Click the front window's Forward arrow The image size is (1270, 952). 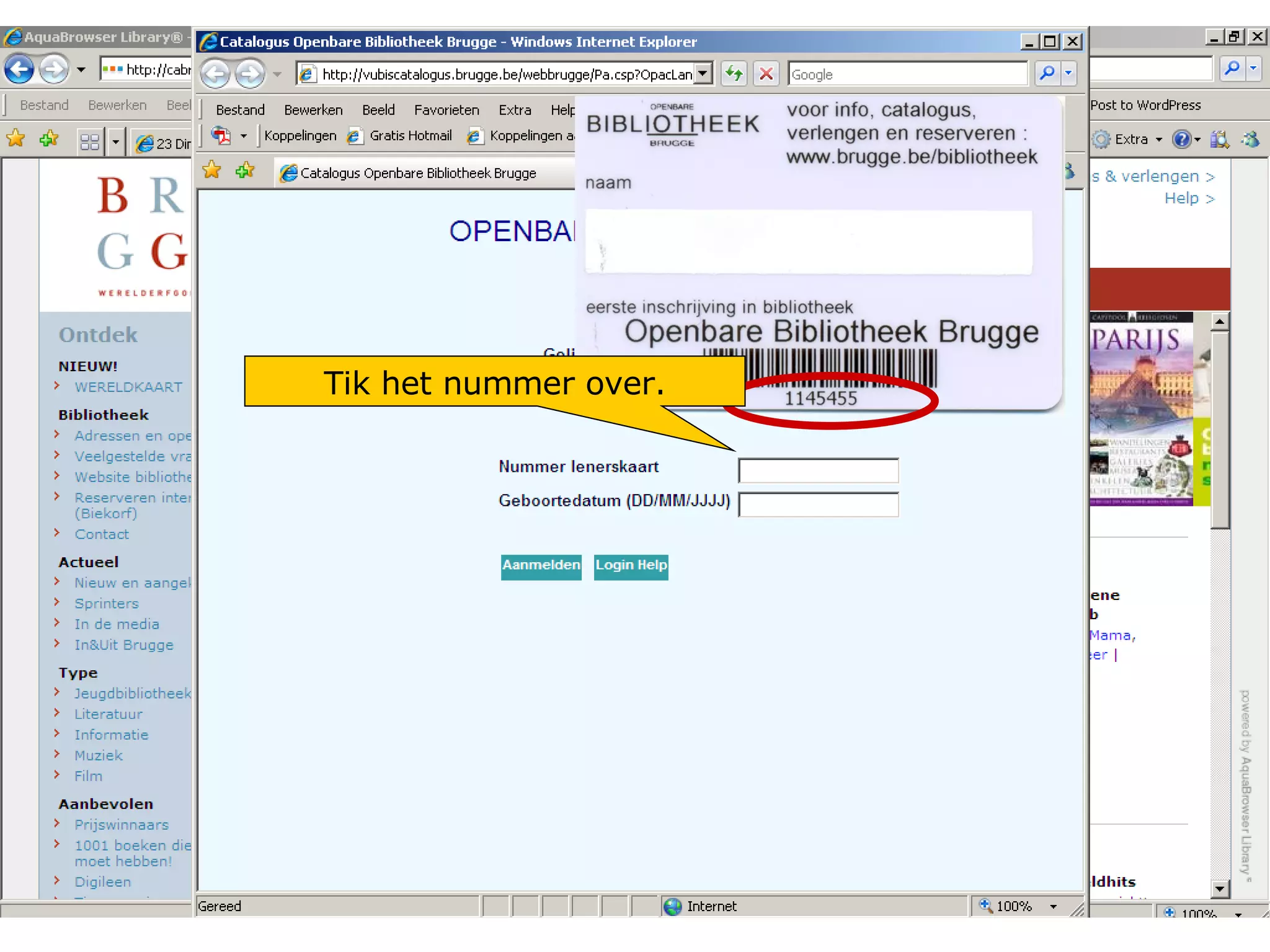click(250, 74)
